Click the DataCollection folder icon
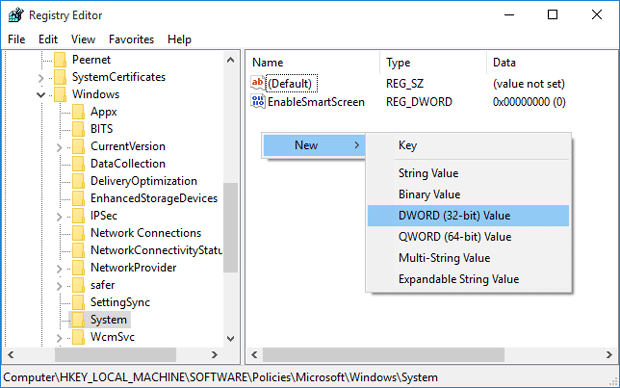620x388 pixels. [x=78, y=164]
